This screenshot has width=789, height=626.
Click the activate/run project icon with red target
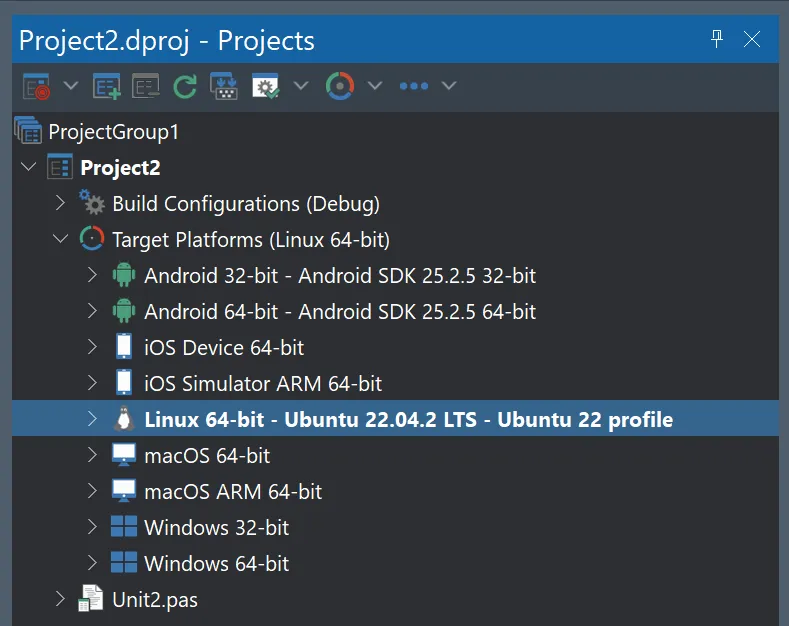pyautogui.click(x=37, y=86)
